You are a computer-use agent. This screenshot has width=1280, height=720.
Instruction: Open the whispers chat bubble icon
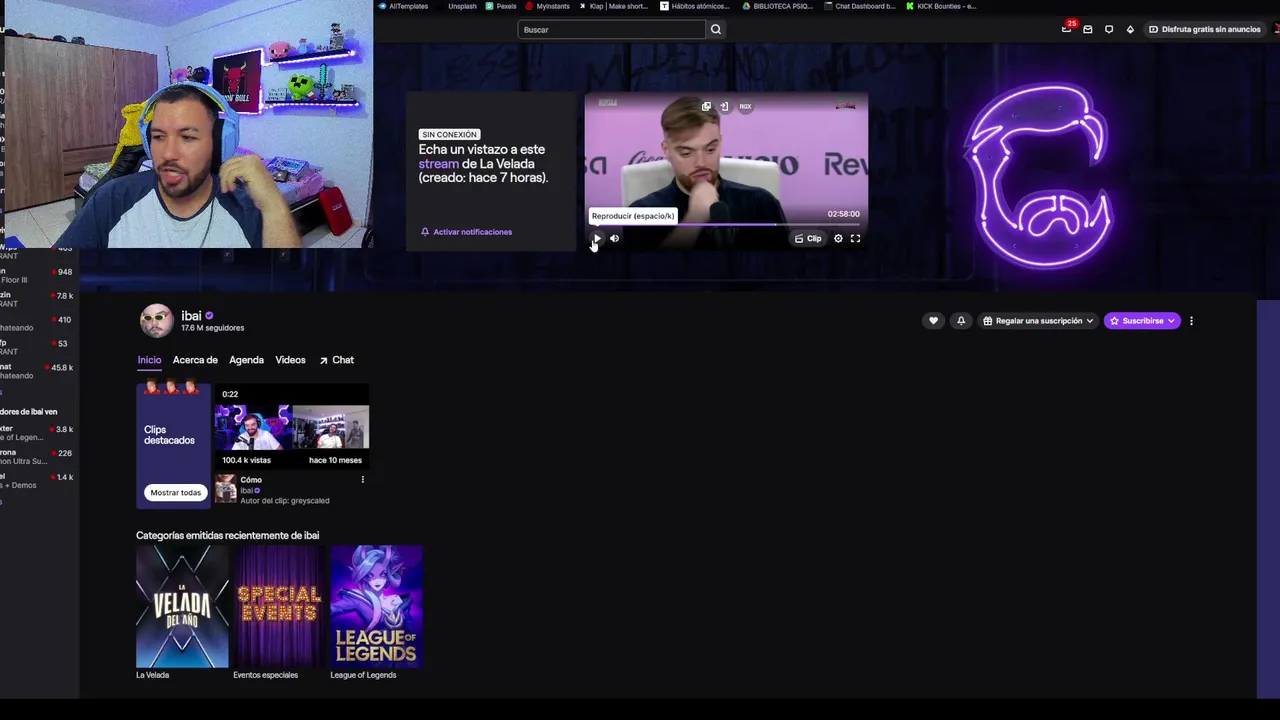pyautogui.click(x=1109, y=29)
